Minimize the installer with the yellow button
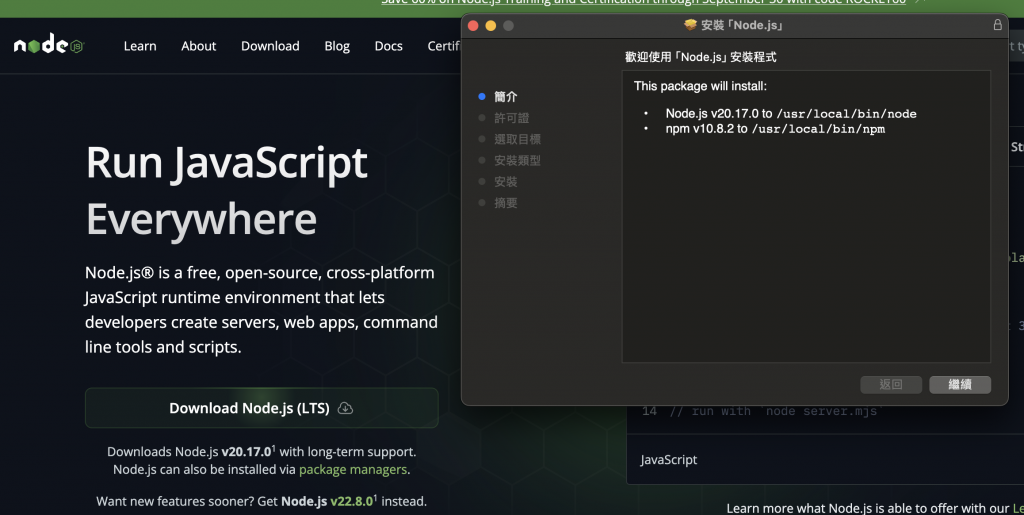1024x515 pixels. click(x=490, y=25)
